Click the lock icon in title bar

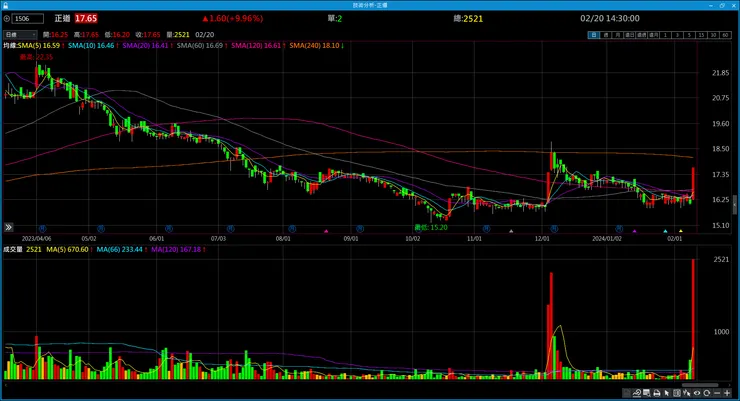(x=5, y=5)
